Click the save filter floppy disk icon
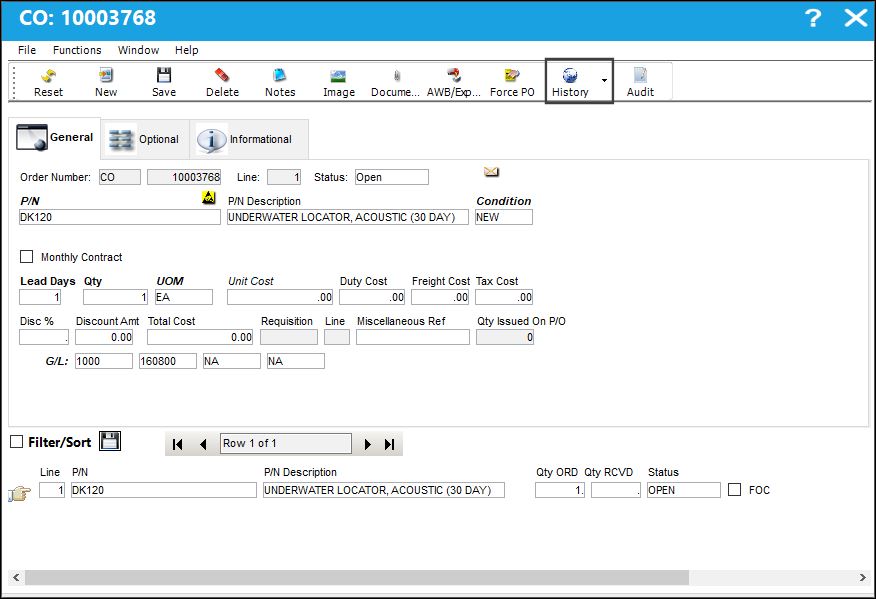This screenshot has width=876, height=599. [110, 441]
